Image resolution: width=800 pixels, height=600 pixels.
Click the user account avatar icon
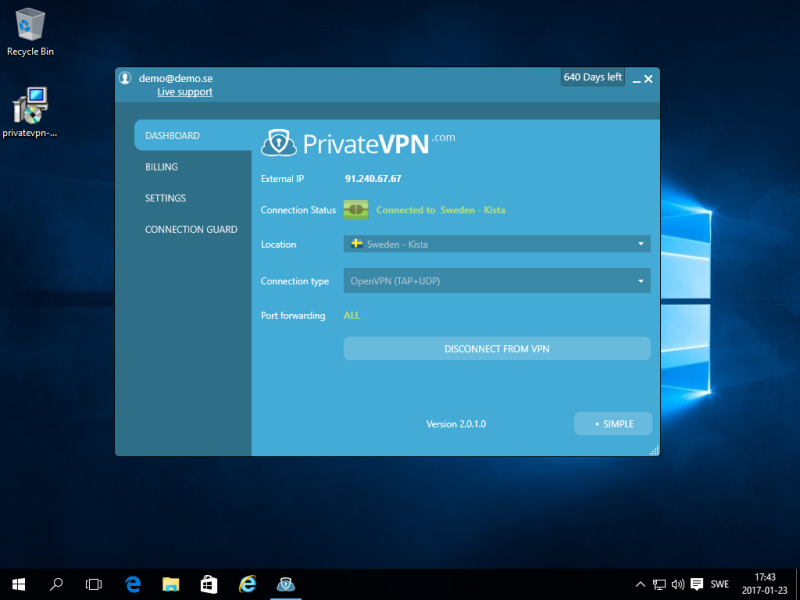tap(125, 78)
